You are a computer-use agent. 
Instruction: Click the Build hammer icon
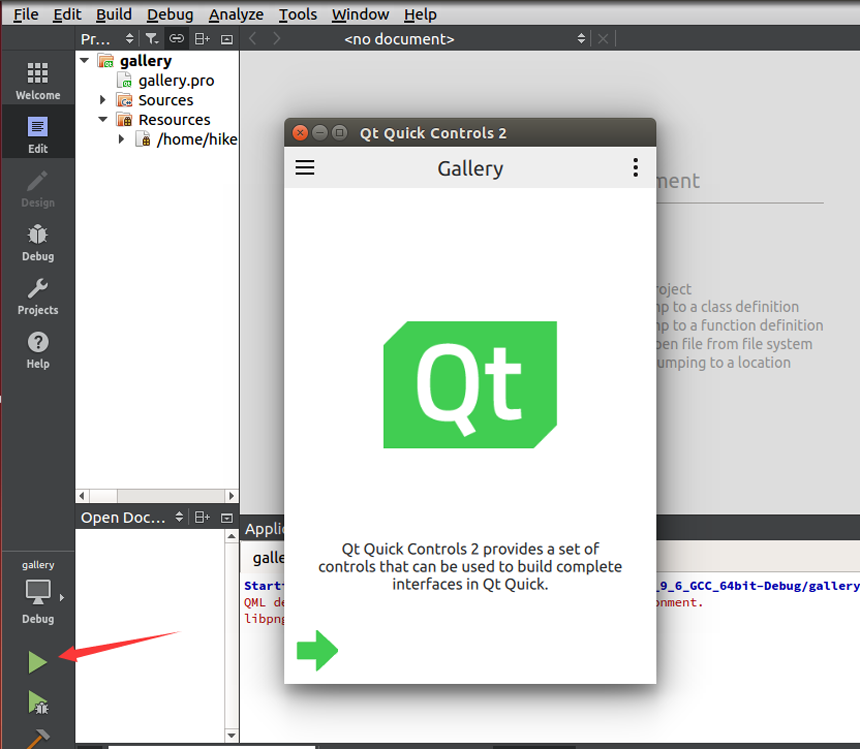[x=38, y=738]
